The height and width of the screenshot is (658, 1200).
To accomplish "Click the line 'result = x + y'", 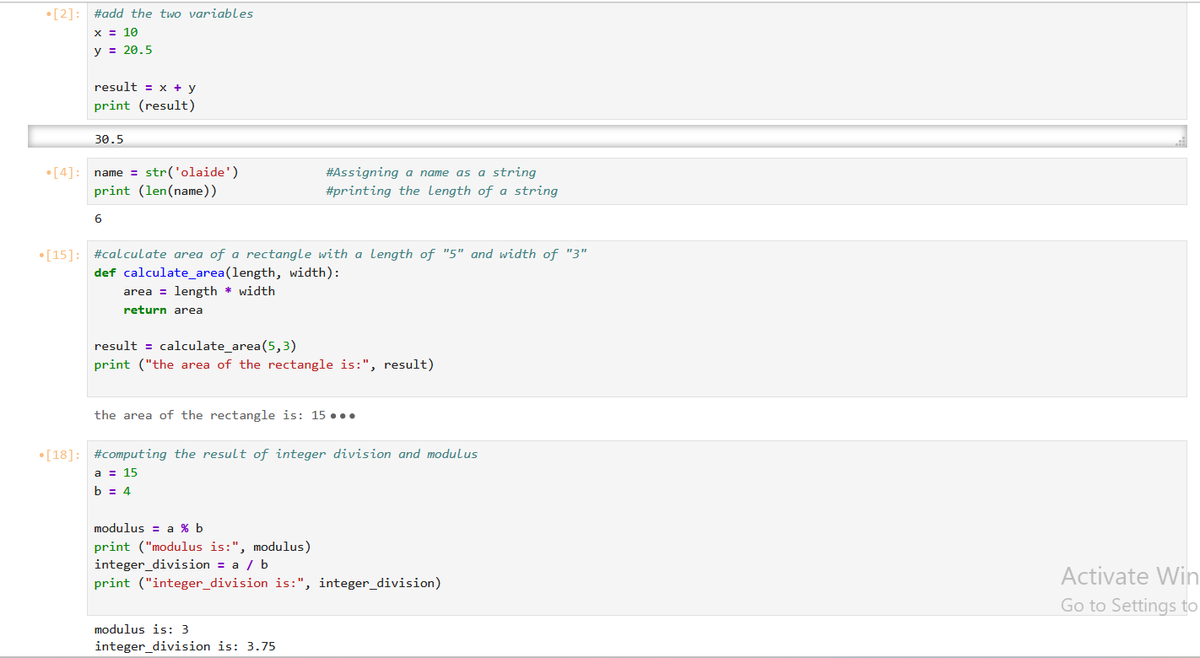I will coord(145,87).
